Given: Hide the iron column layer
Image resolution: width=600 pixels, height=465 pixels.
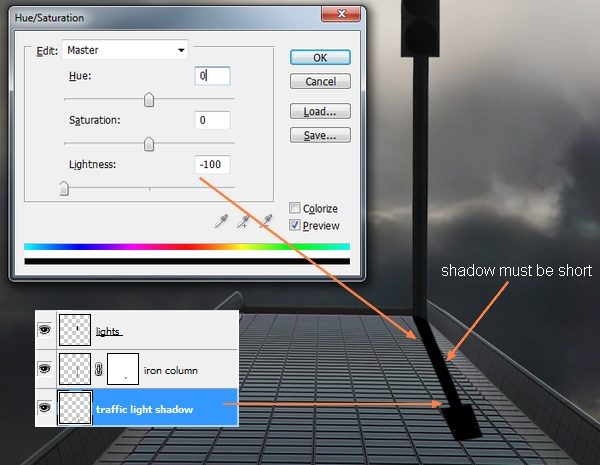Looking at the screenshot, I should [x=45, y=369].
